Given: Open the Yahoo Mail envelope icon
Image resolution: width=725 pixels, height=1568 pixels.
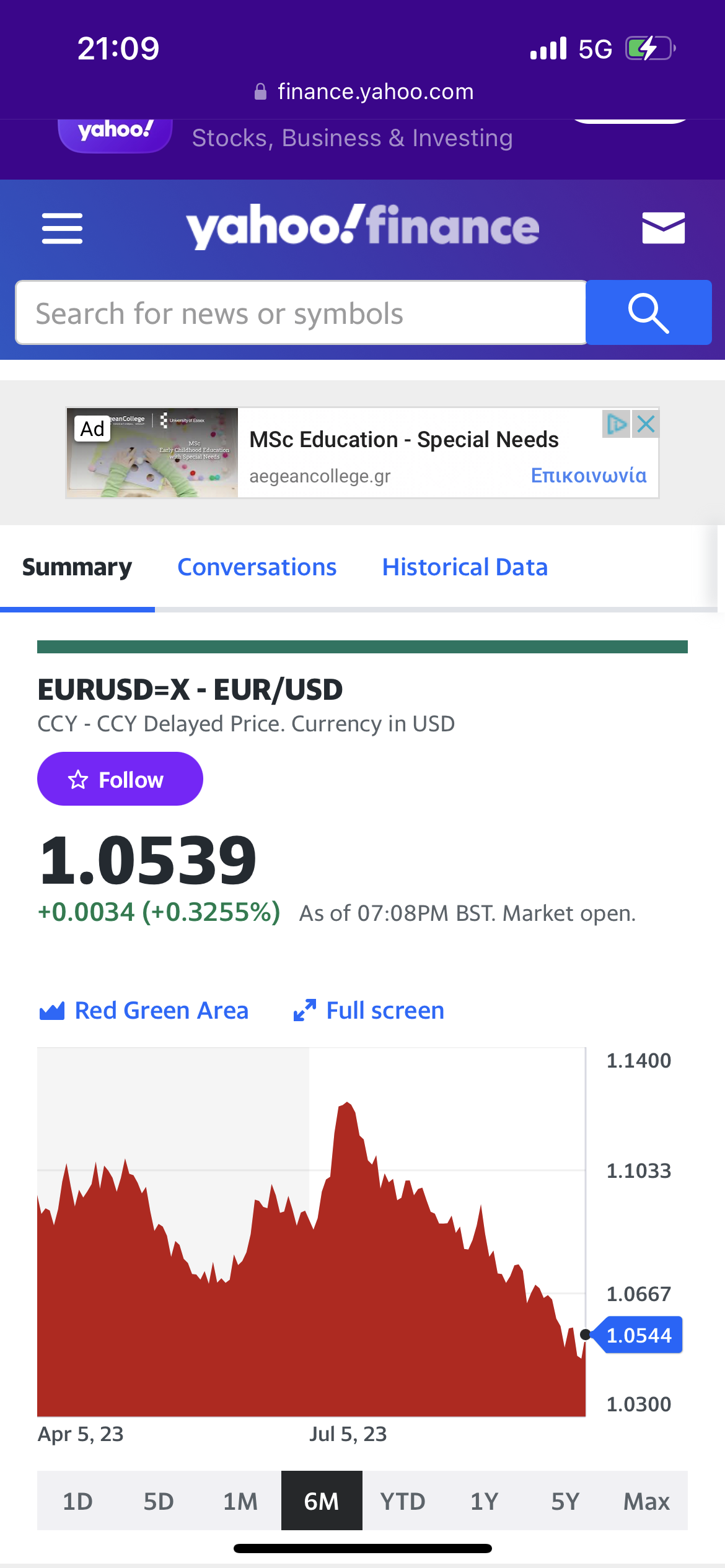Looking at the screenshot, I should tap(663, 227).
